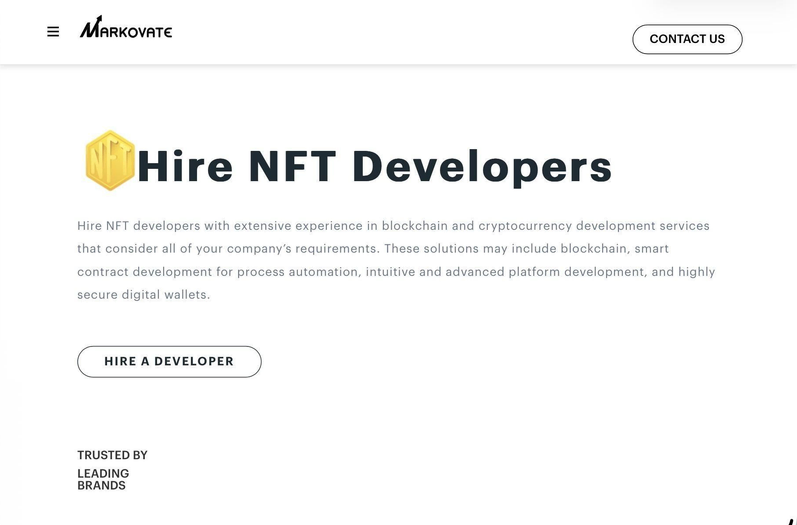The width and height of the screenshot is (797, 525).
Task: Open the hamburger navigation menu
Action: click(x=53, y=32)
